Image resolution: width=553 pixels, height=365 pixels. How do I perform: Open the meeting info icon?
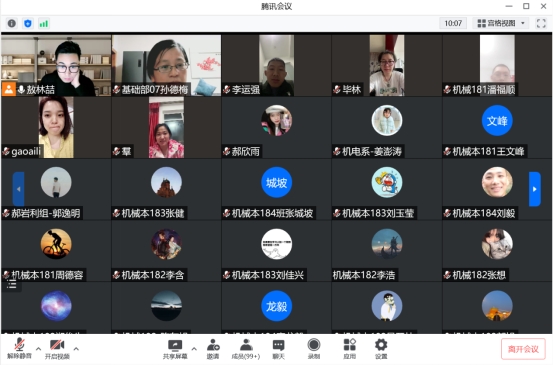tap(12, 23)
